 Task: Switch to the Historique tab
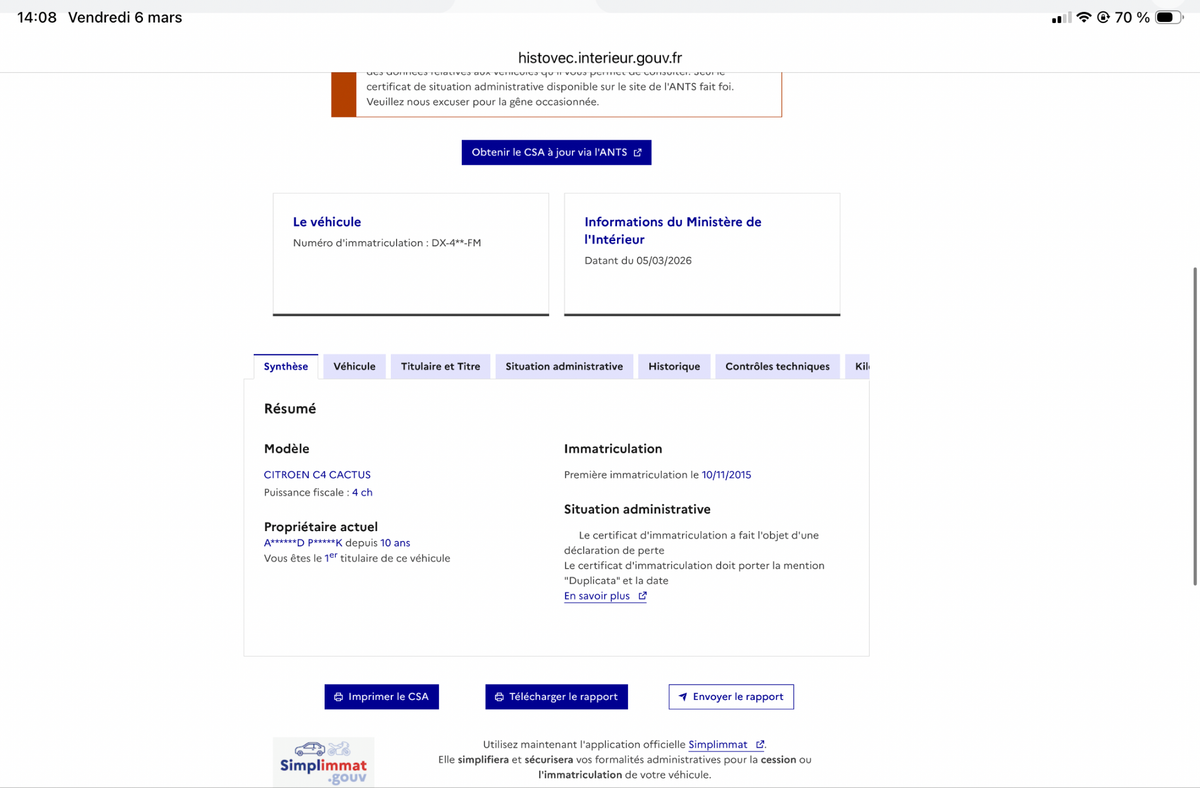(x=674, y=367)
